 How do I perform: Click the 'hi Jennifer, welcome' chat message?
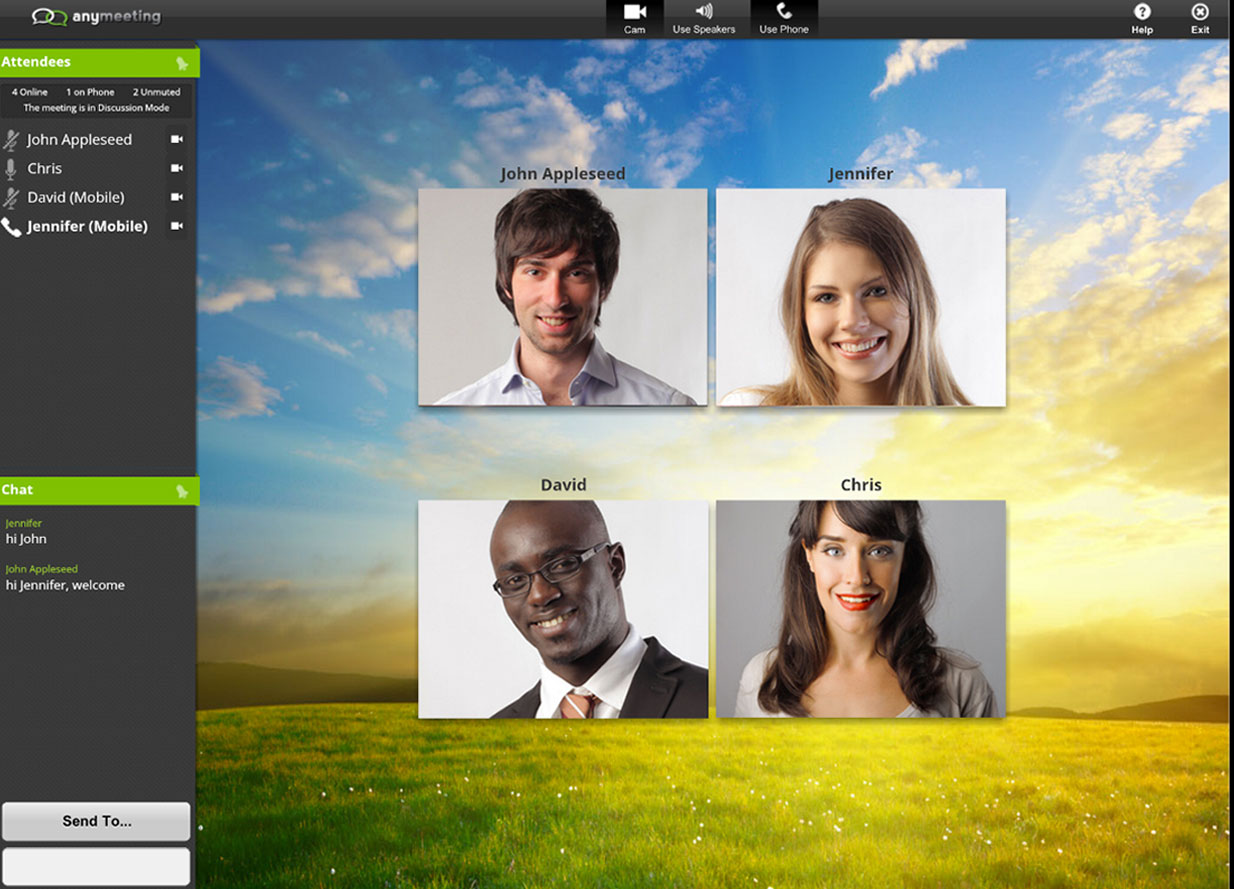65,586
